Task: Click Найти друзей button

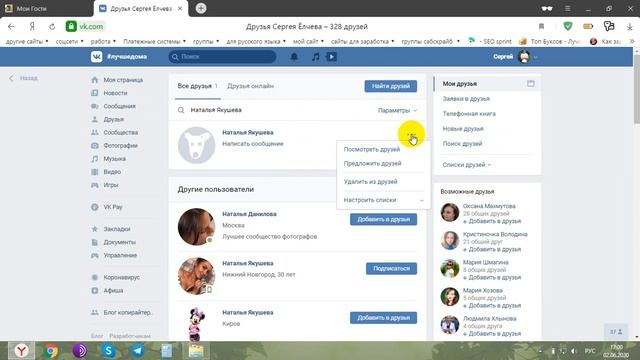Action: (391, 86)
